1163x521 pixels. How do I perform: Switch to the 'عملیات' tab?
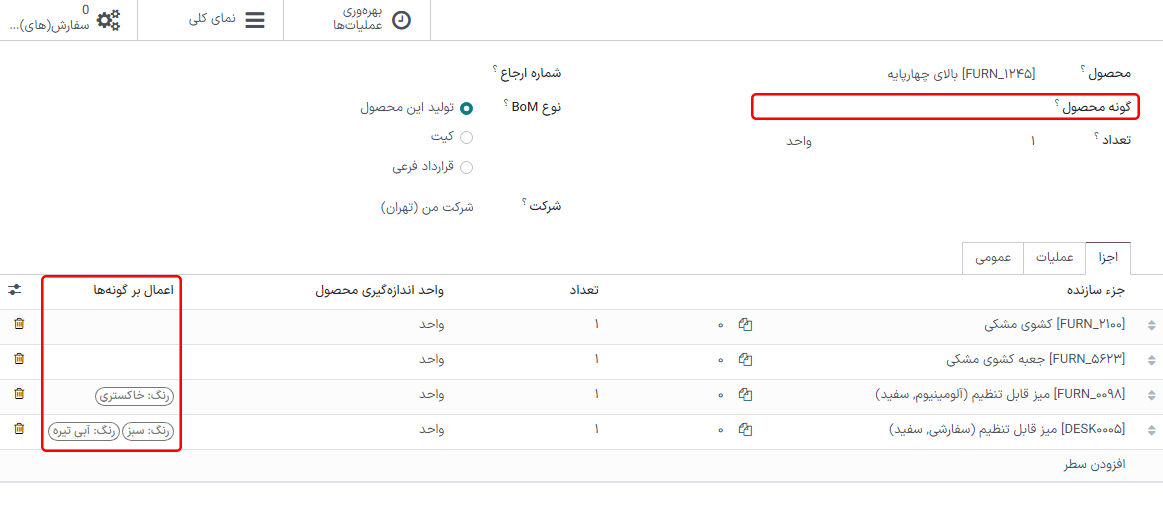[x=1054, y=257]
